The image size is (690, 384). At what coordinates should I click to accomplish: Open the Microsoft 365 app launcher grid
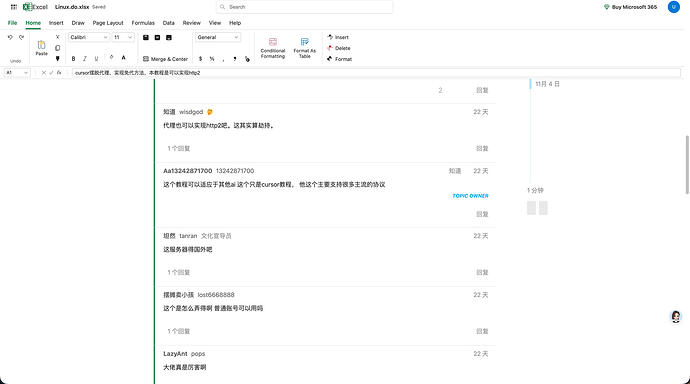pyautogui.click(x=14, y=7)
